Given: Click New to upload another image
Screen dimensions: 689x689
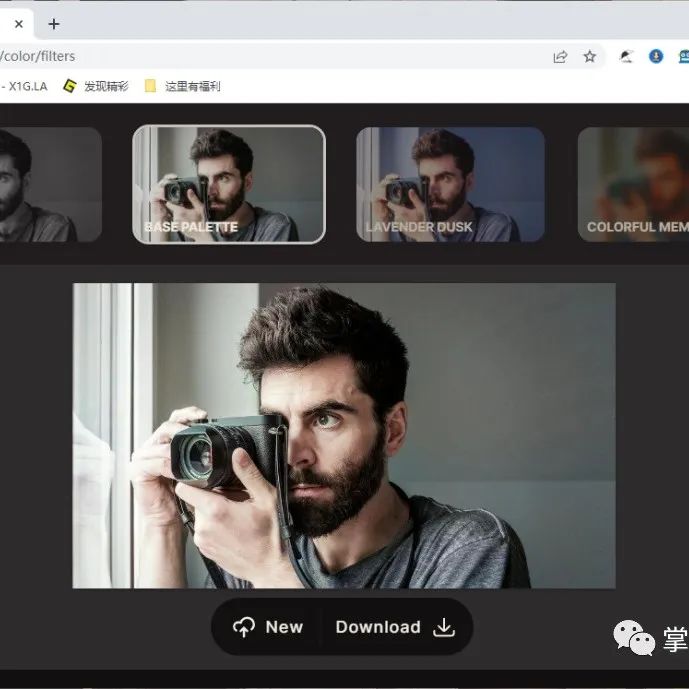Looking at the screenshot, I should coord(268,627).
